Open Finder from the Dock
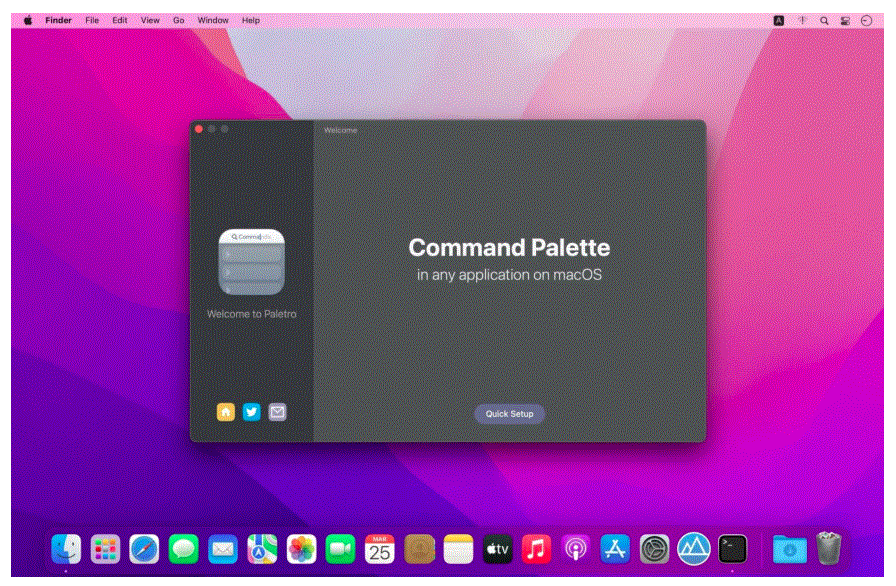The height and width of the screenshot is (586, 896). pyautogui.click(x=66, y=549)
